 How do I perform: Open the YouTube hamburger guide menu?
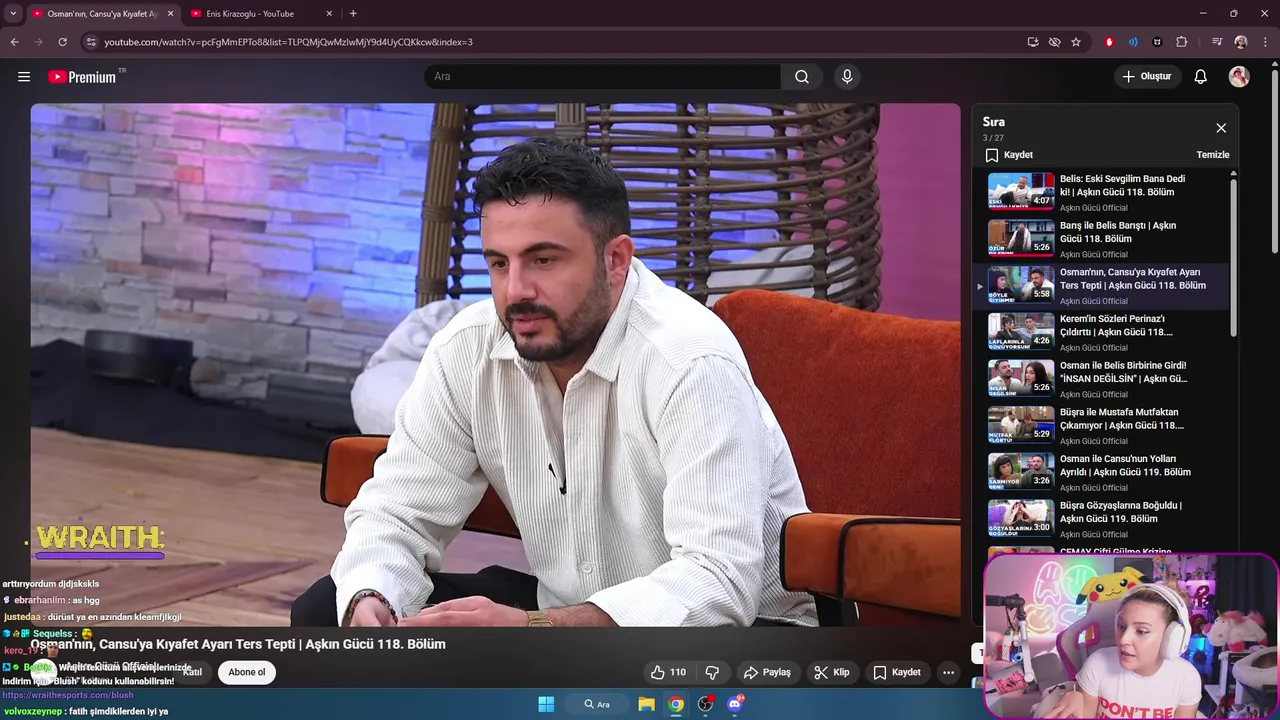pyautogui.click(x=24, y=76)
